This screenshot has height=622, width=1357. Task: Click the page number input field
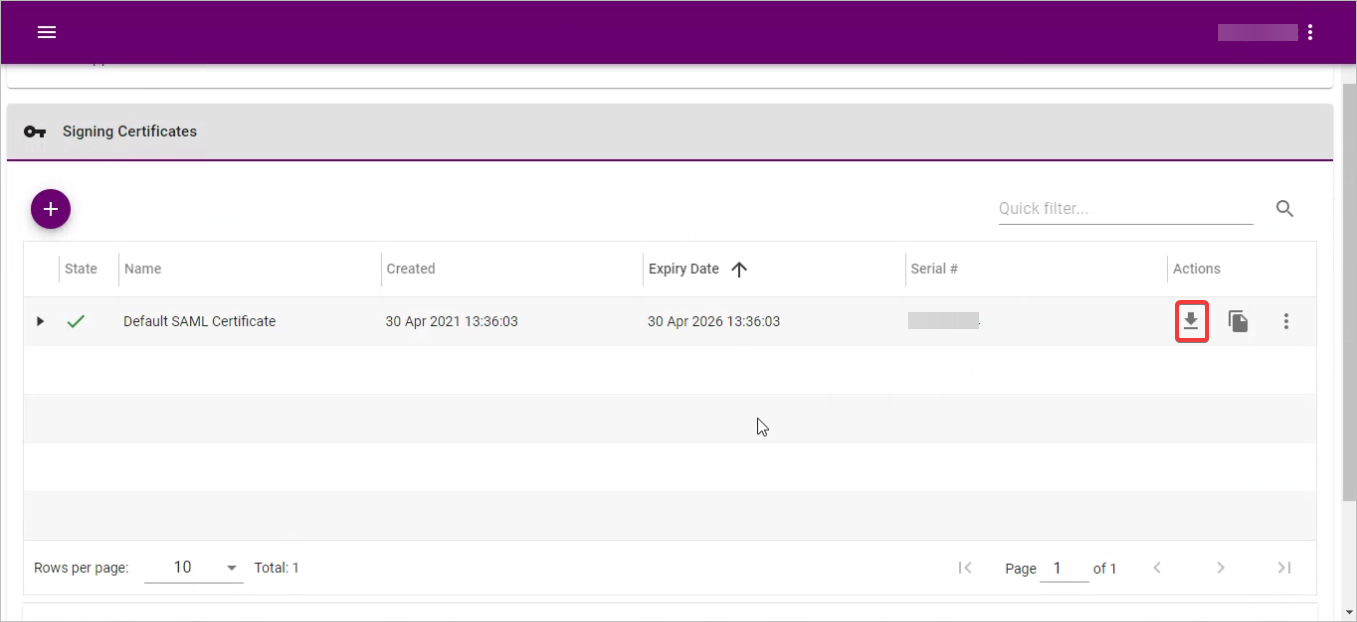pyautogui.click(x=1064, y=568)
